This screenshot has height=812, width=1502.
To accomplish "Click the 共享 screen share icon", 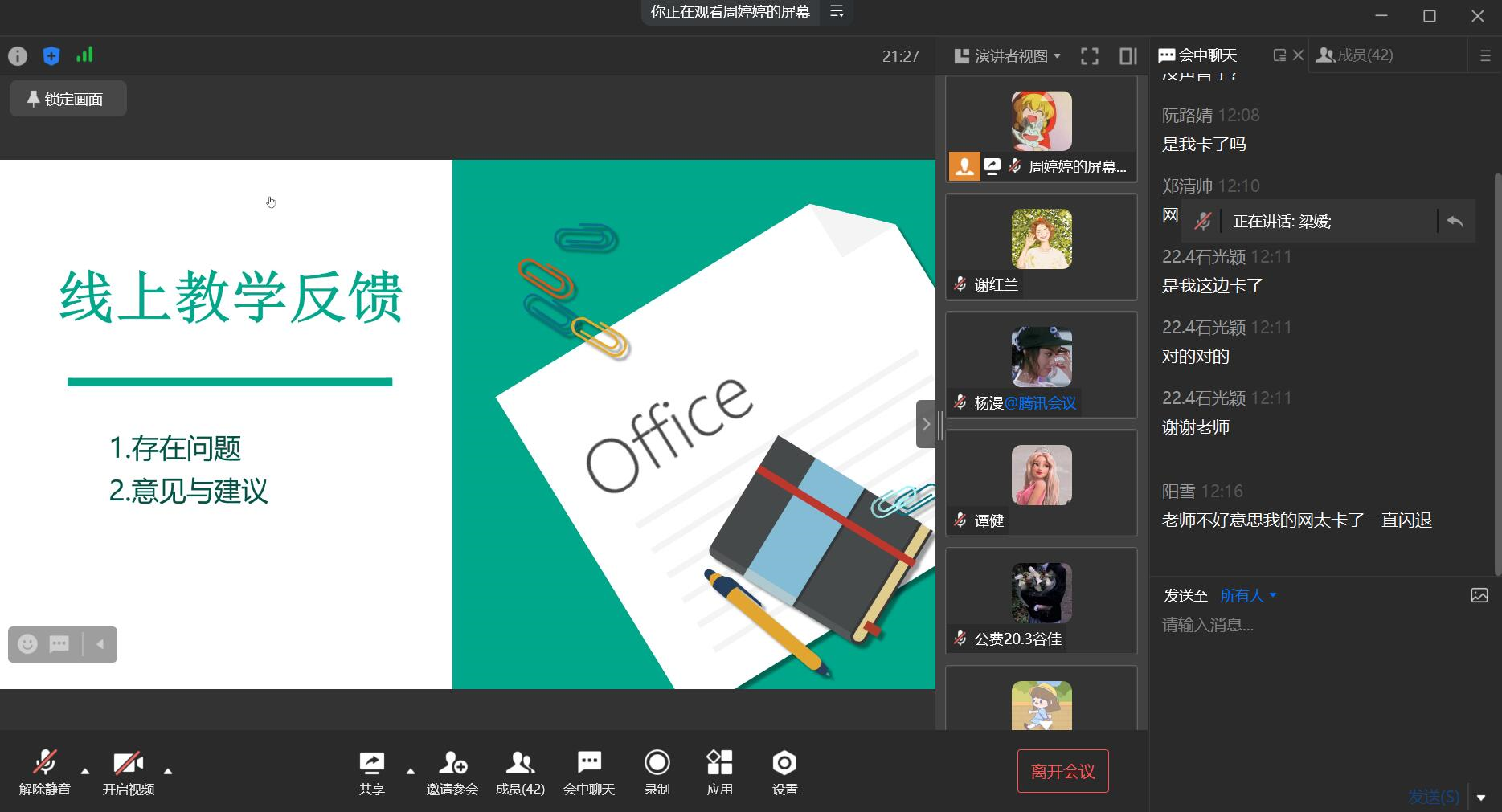I will point(371,771).
